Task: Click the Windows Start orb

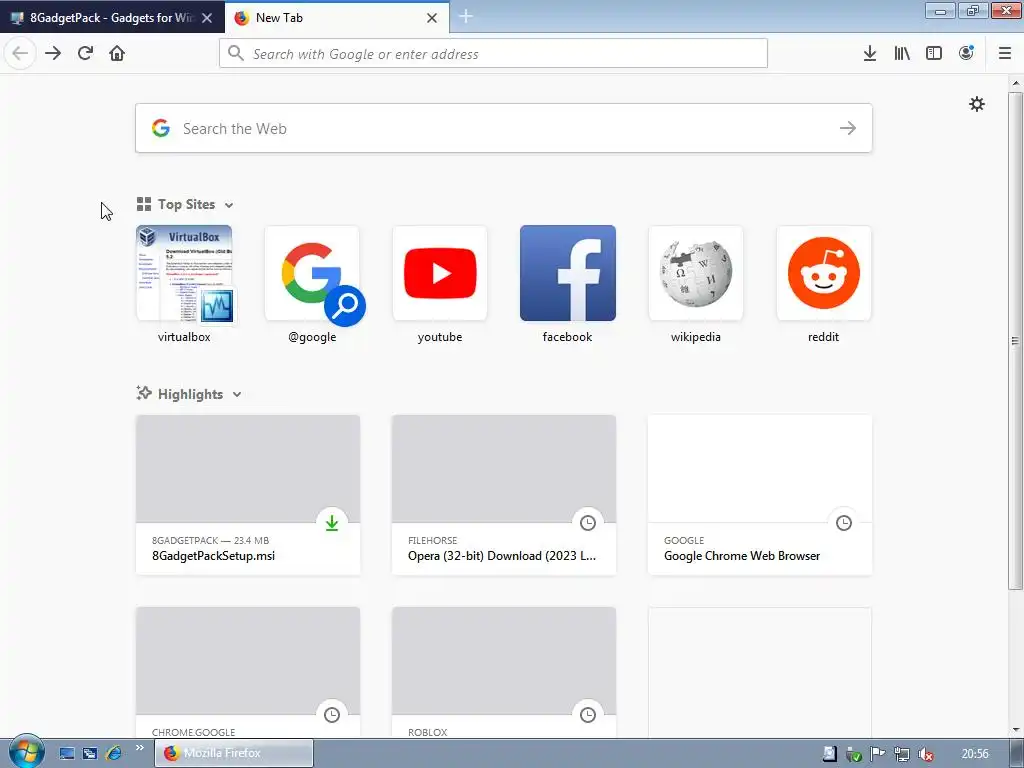Action: pos(26,752)
